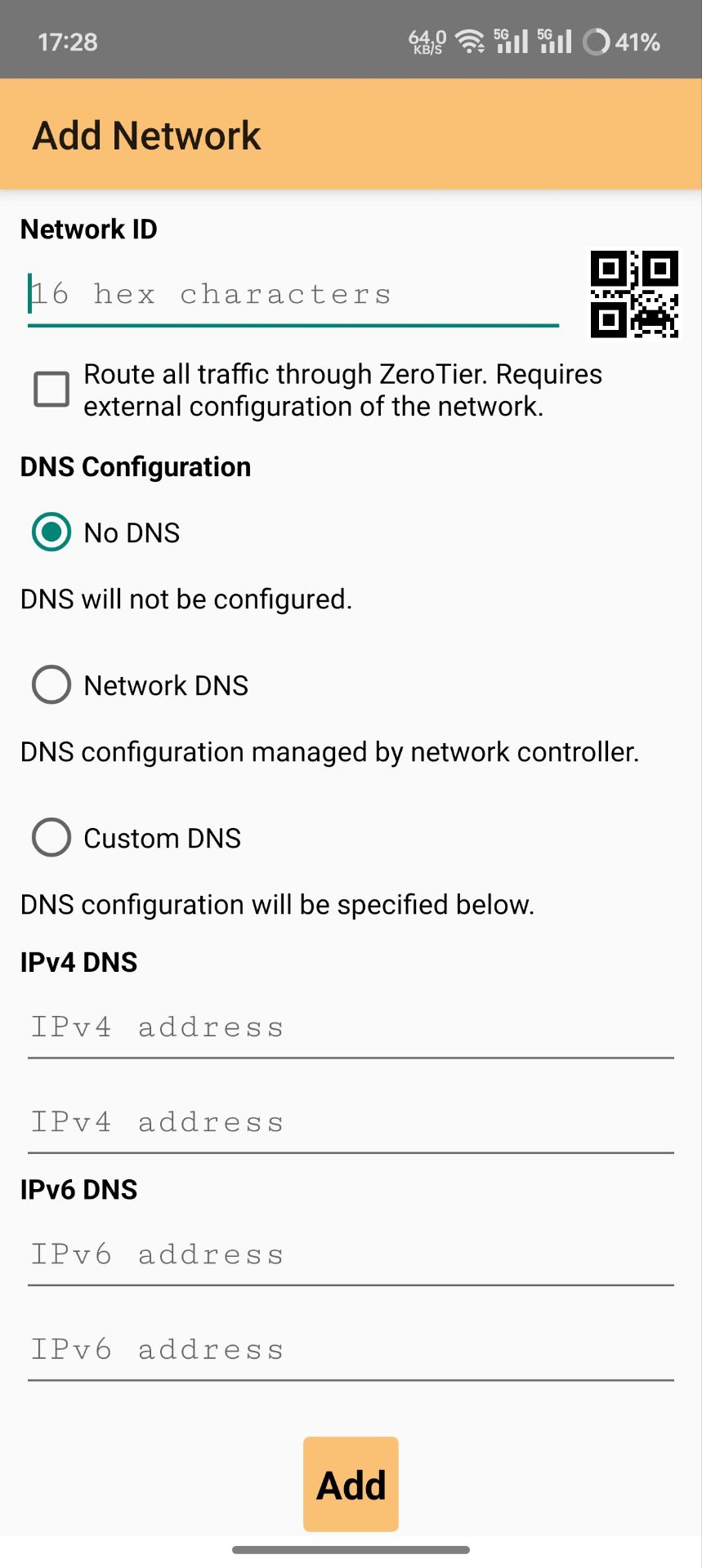Tap the bottom navigation gesture bar
The image size is (702, 1568).
point(351,1549)
